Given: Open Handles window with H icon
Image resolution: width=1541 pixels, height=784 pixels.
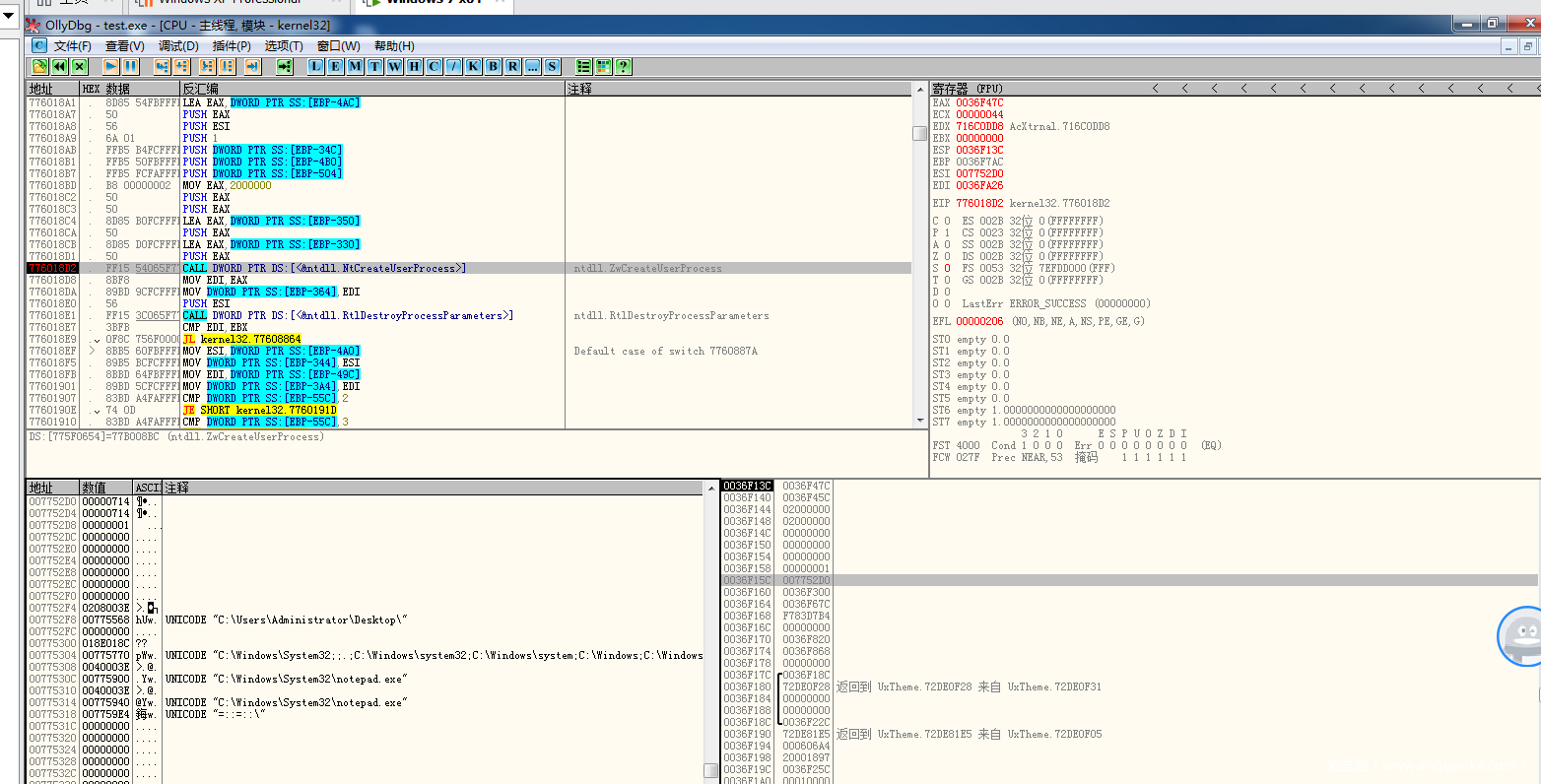Looking at the screenshot, I should (x=414, y=66).
